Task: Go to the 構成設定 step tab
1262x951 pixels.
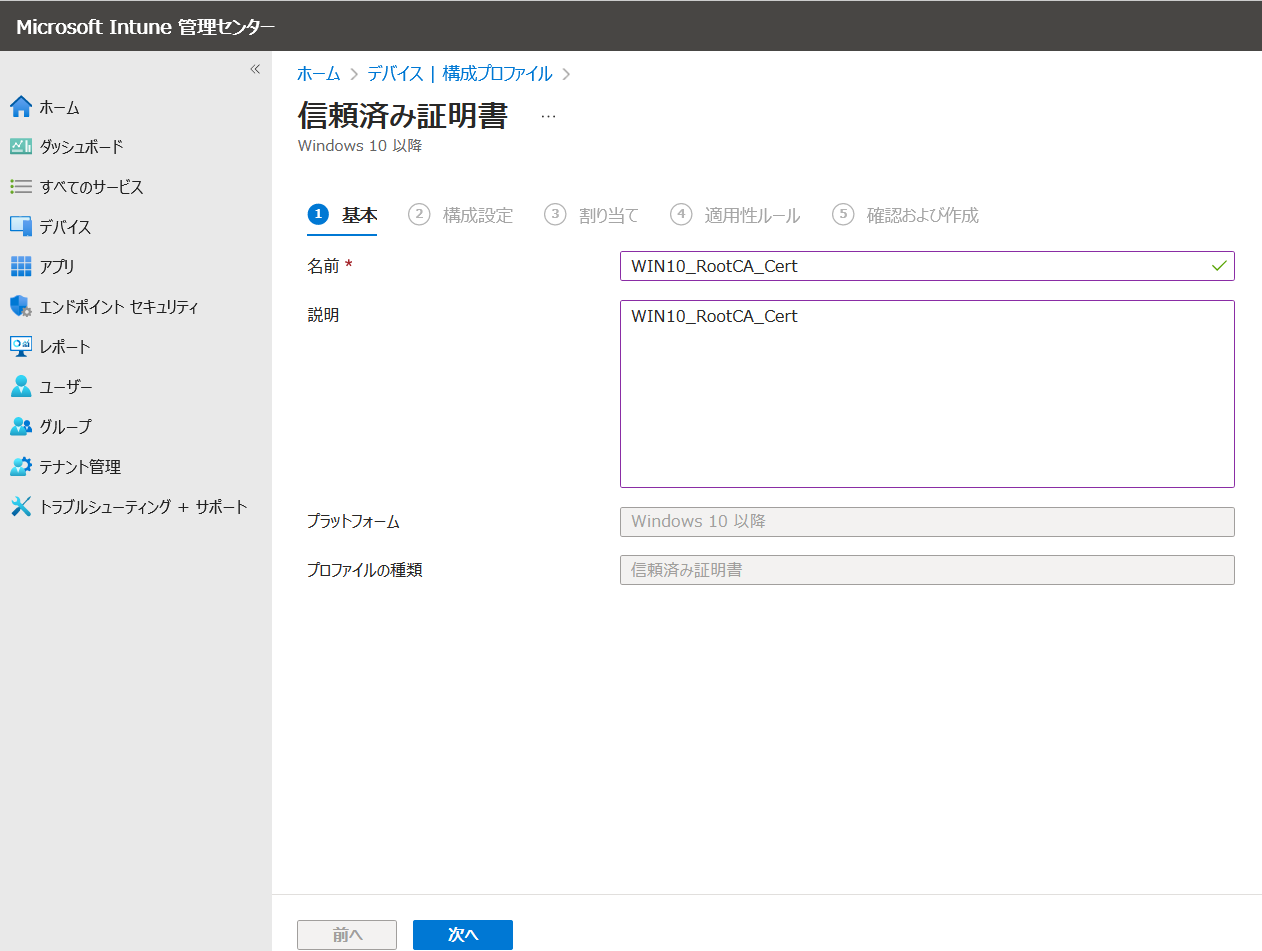Action: tap(460, 215)
